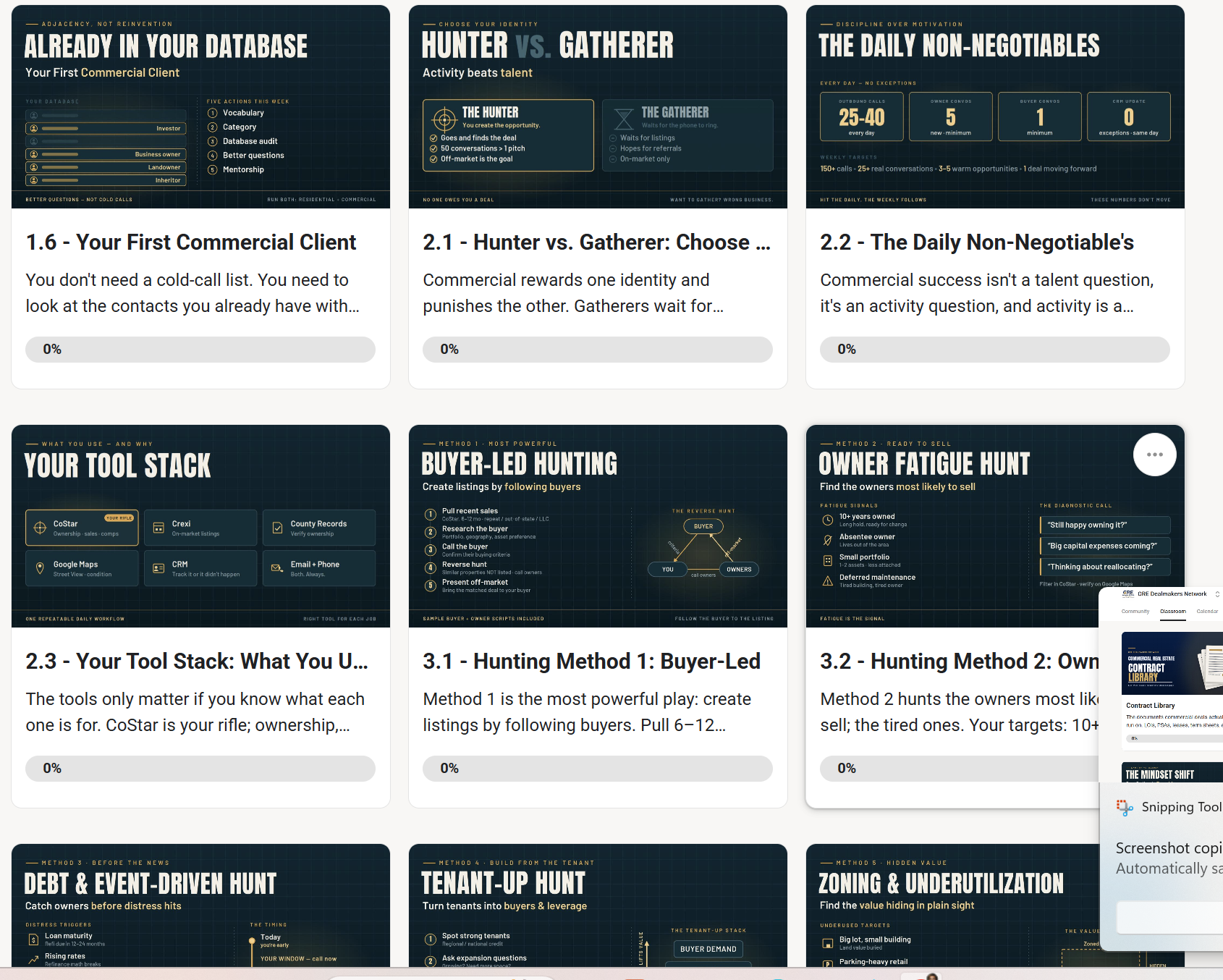Click description "You don't need a cold-call list"

[192, 293]
